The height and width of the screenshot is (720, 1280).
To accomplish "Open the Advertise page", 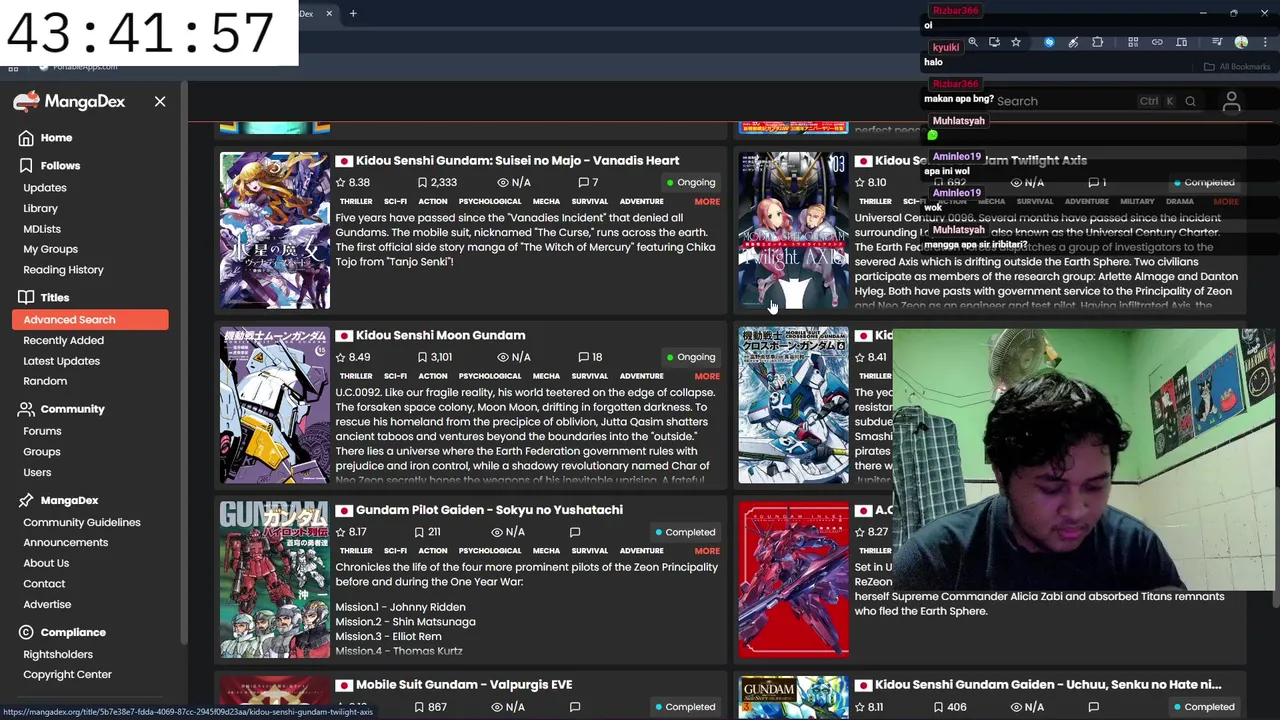I will pos(47,604).
